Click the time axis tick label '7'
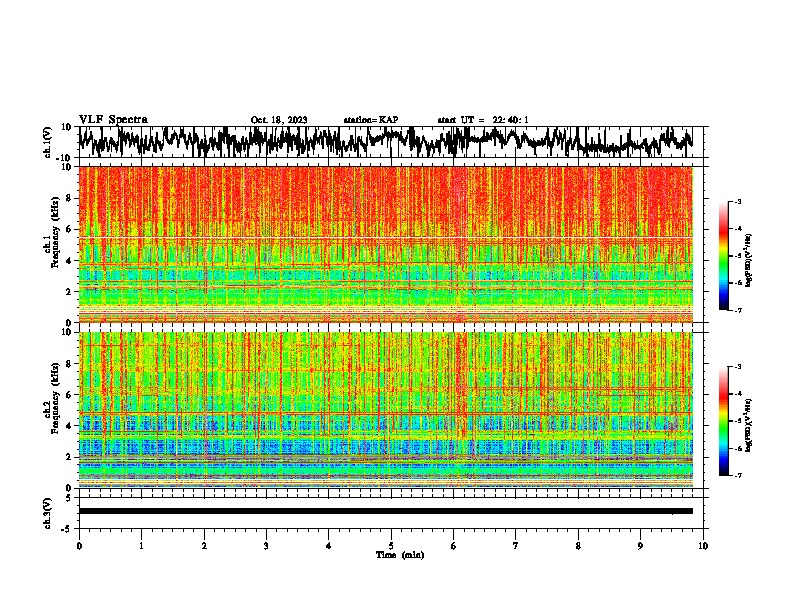 click(x=516, y=546)
